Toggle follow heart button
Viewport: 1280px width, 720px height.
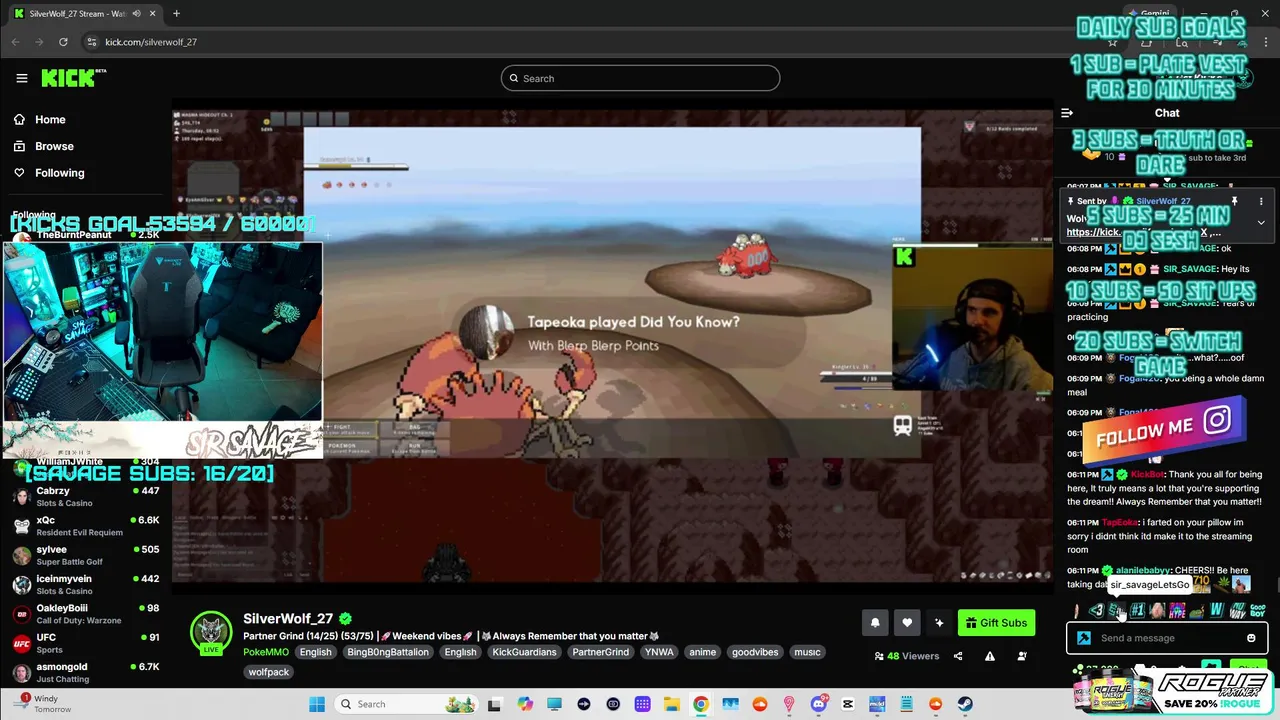[x=907, y=622]
